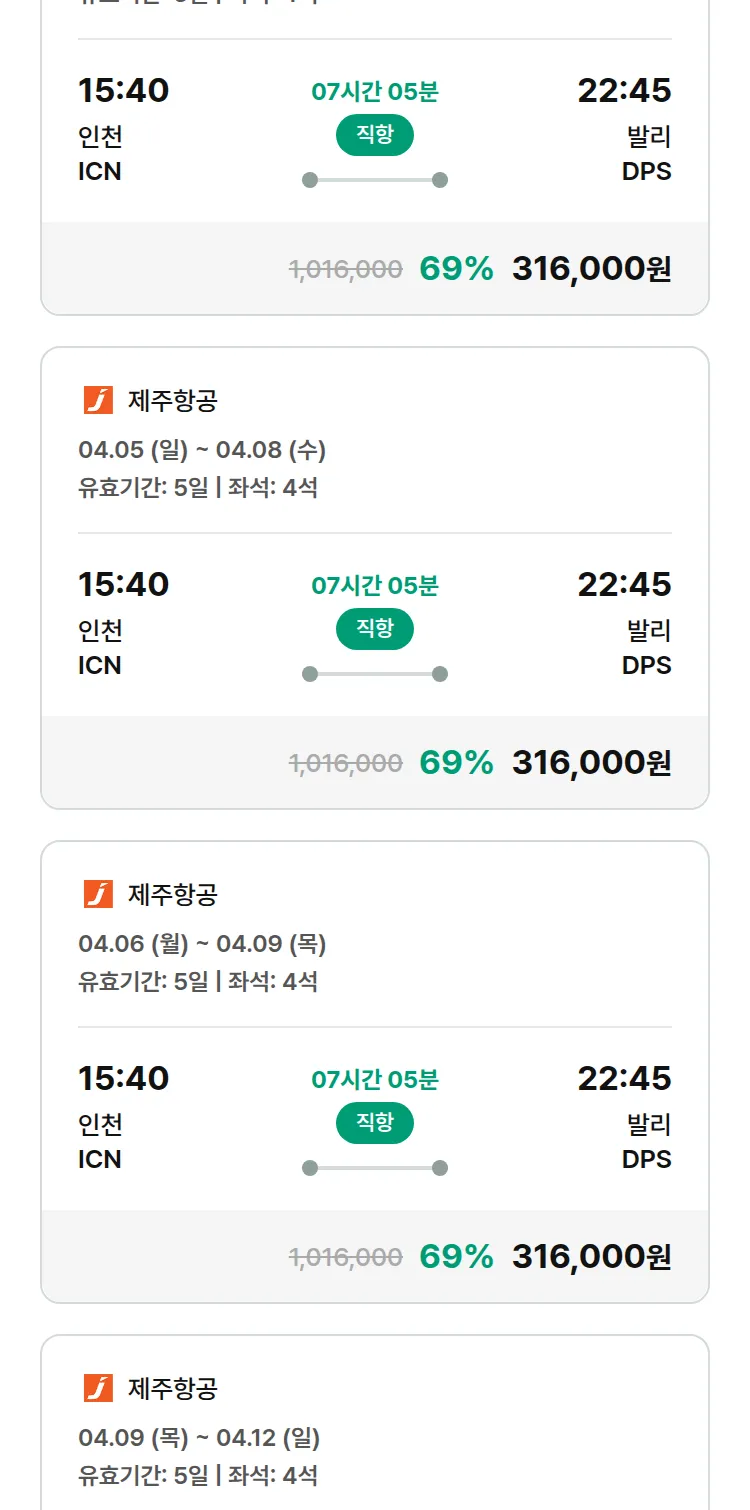Click Jeju Air logo on 04.06 (월) card
This screenshot has height=1510, width=750.
pos(98,894)
